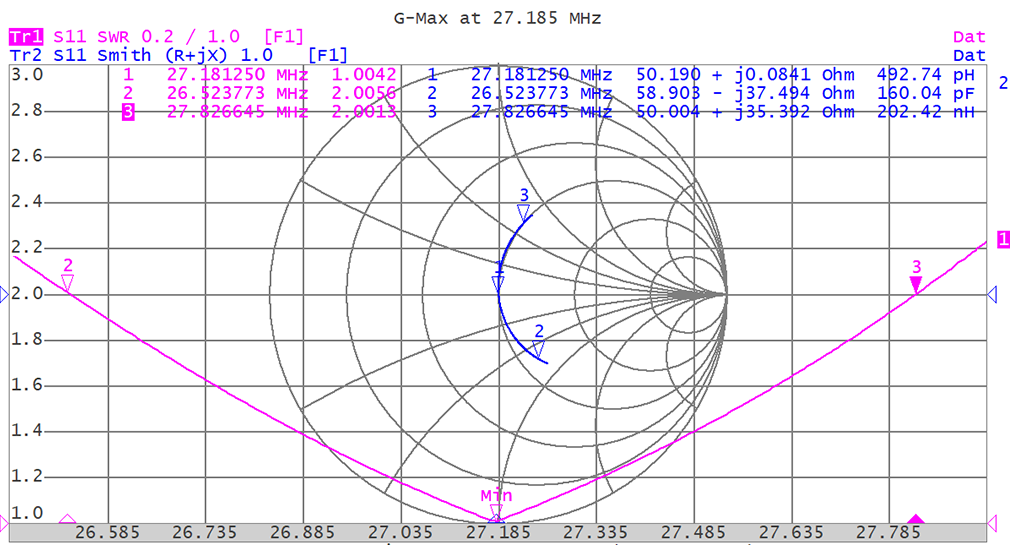The height and width of the screenshot is (556, 1020).
Task: Click the hollow magenta marker 2 position on frequency axis
Action: 67,519
